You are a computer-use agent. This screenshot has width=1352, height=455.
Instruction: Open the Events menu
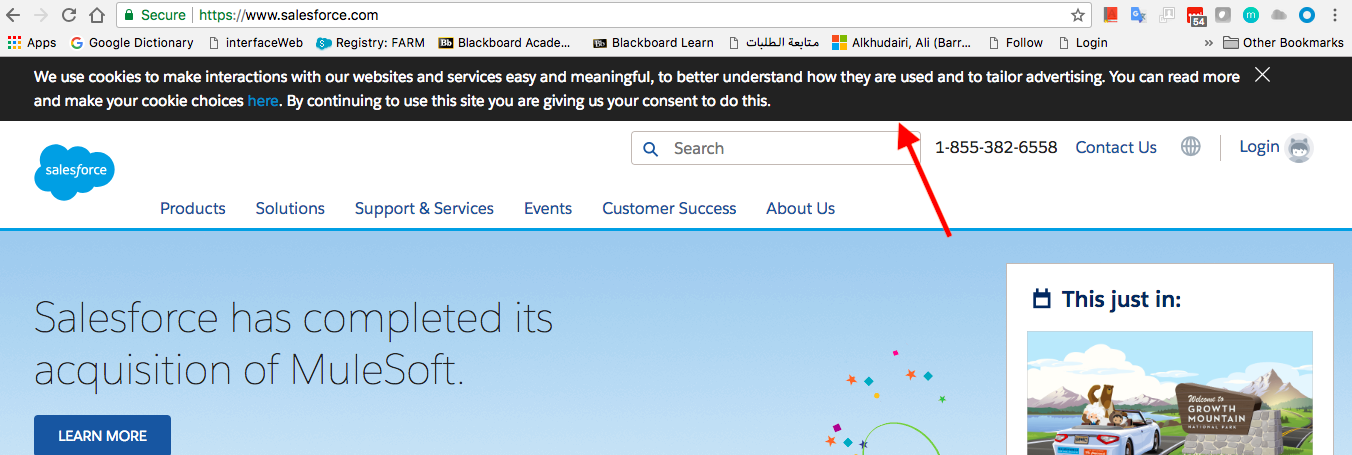click(x=548, y=208)
